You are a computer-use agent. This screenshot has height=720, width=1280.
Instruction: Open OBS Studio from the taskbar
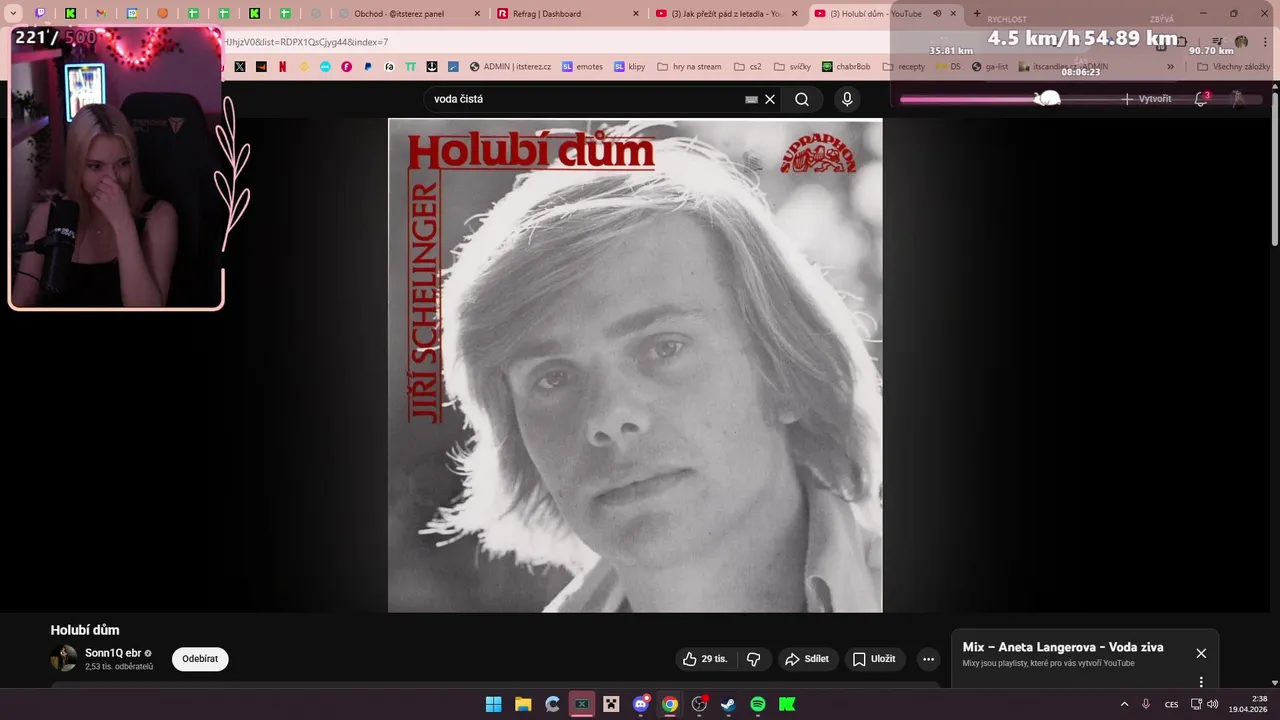pos(699,704)
